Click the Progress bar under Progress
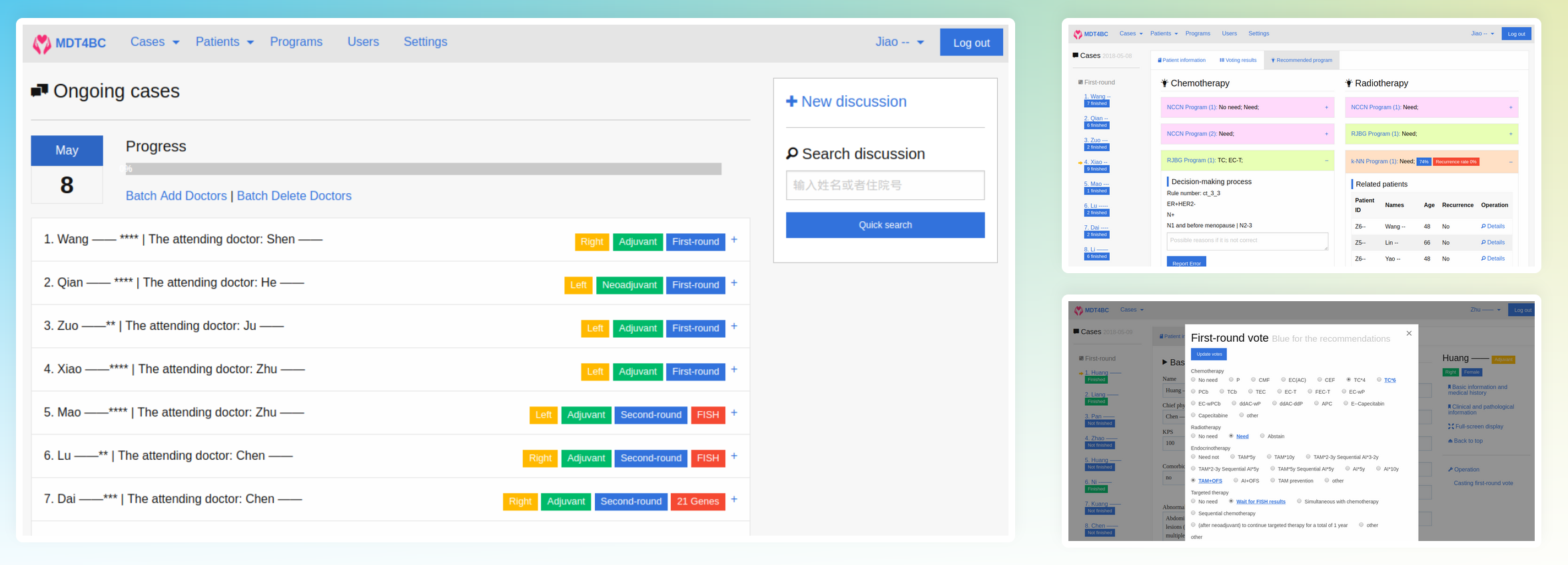The width and height of the screenshot is (1568, 565). pos(424,169)
